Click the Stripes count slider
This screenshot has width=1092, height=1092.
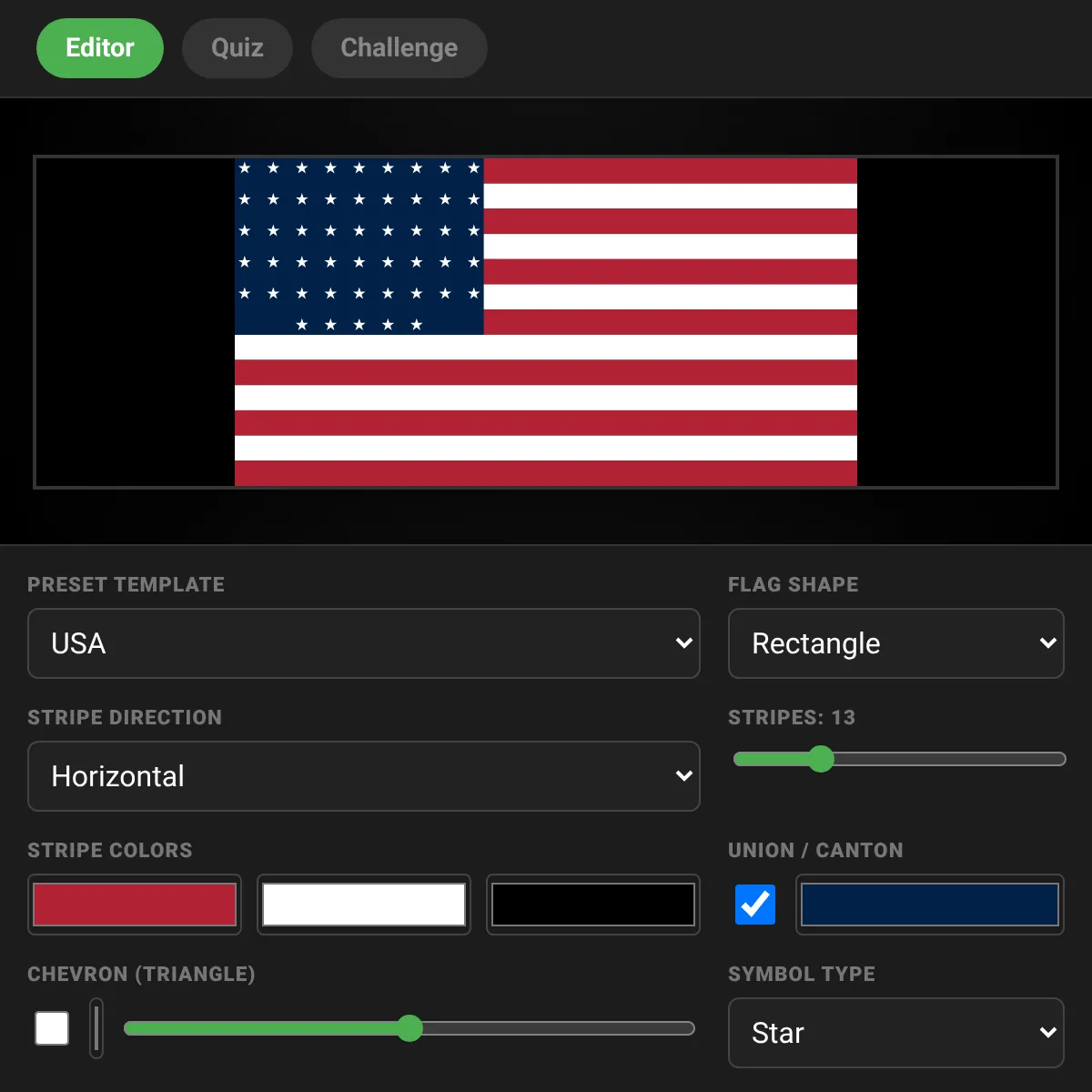(x=899, y=759)
